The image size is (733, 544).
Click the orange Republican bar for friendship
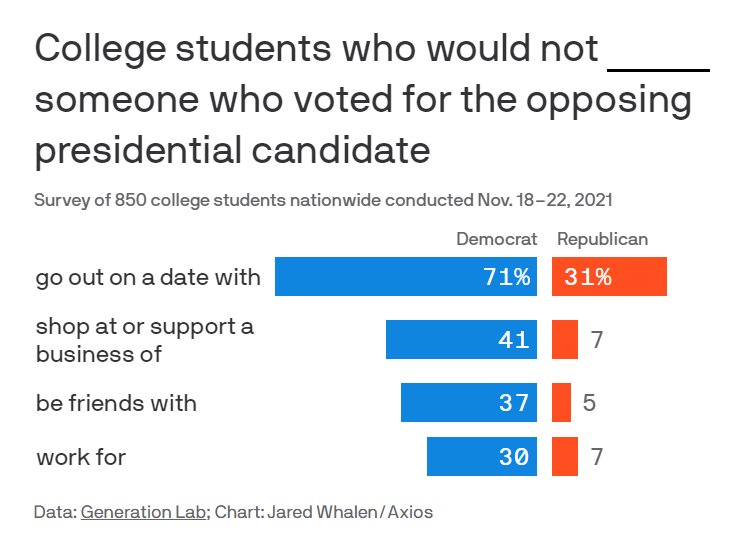pyautogui.click(x=561, y=403)
